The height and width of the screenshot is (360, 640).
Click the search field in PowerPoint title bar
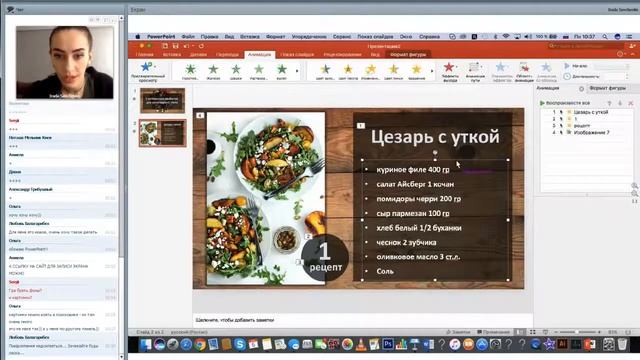586,46
